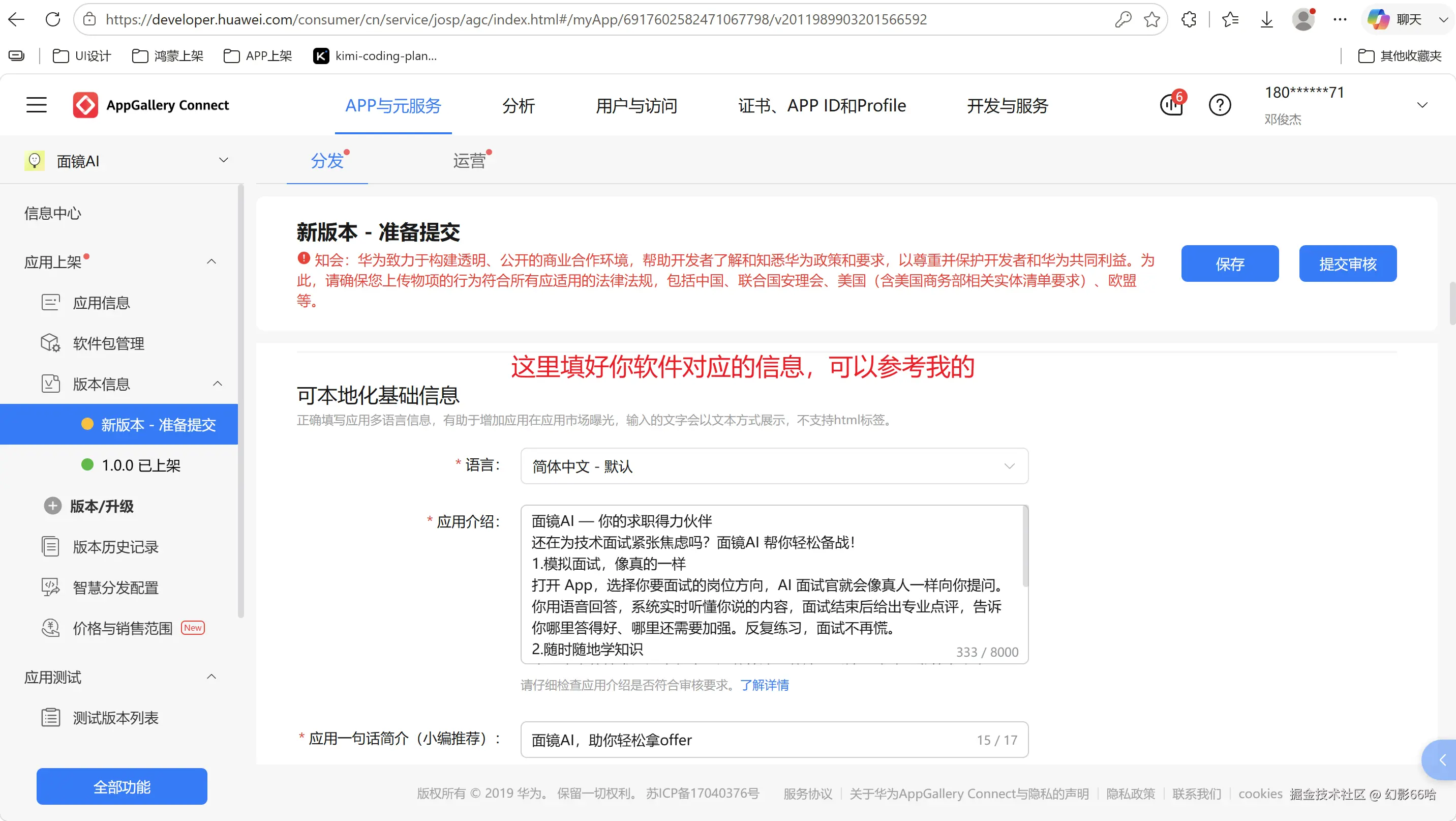Open the password key icon in address bar
The image size is (1456, 821).
point(1123,19)
